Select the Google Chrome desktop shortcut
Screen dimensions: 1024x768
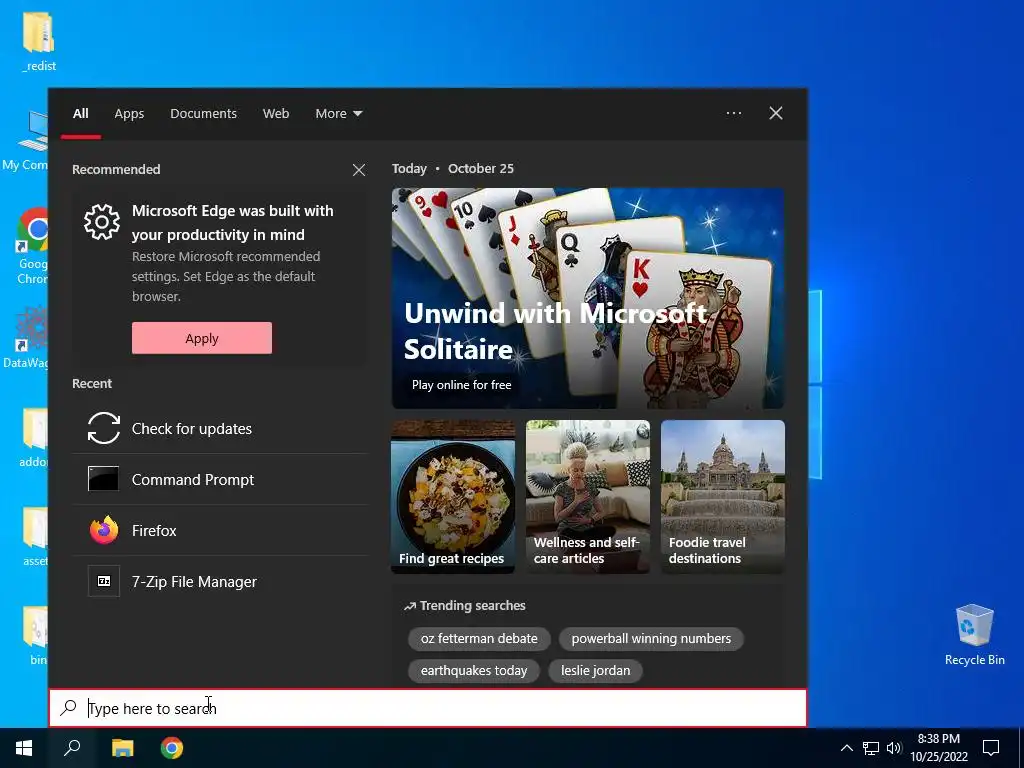pyautogui.click(x=32, y=246)
